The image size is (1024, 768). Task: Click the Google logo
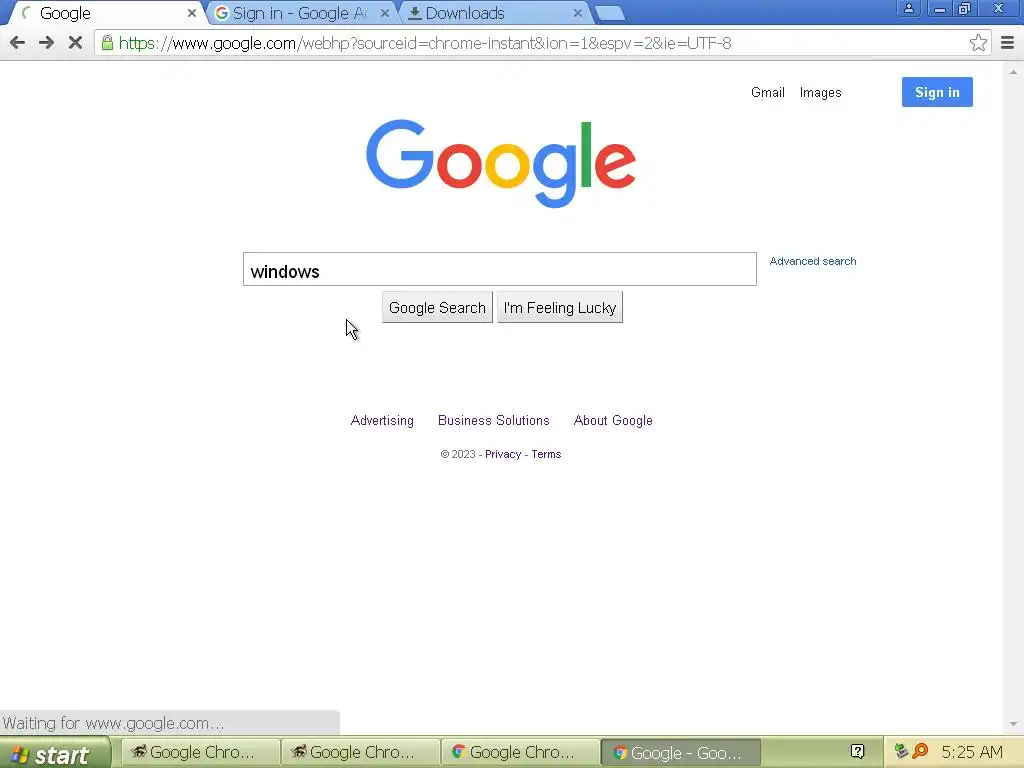coord(500,163)
